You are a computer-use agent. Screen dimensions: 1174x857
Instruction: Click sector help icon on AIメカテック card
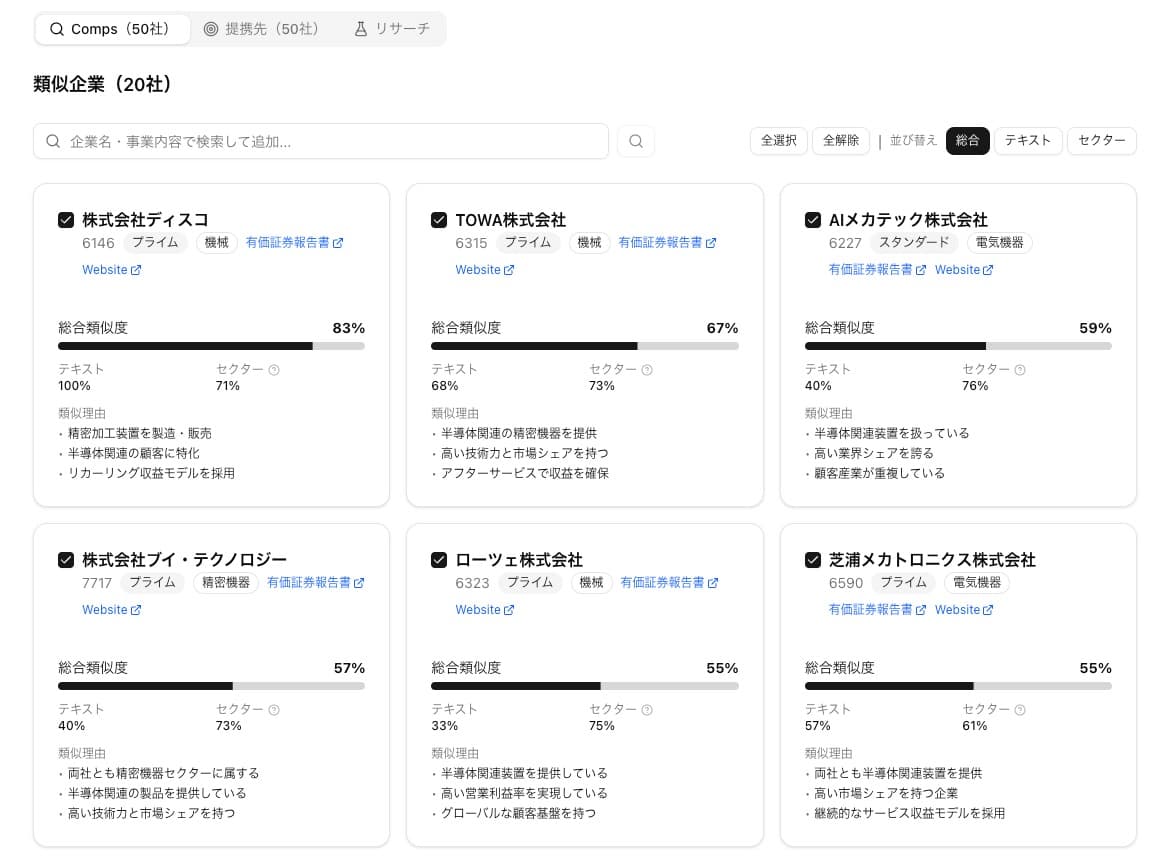point(1020,370)
